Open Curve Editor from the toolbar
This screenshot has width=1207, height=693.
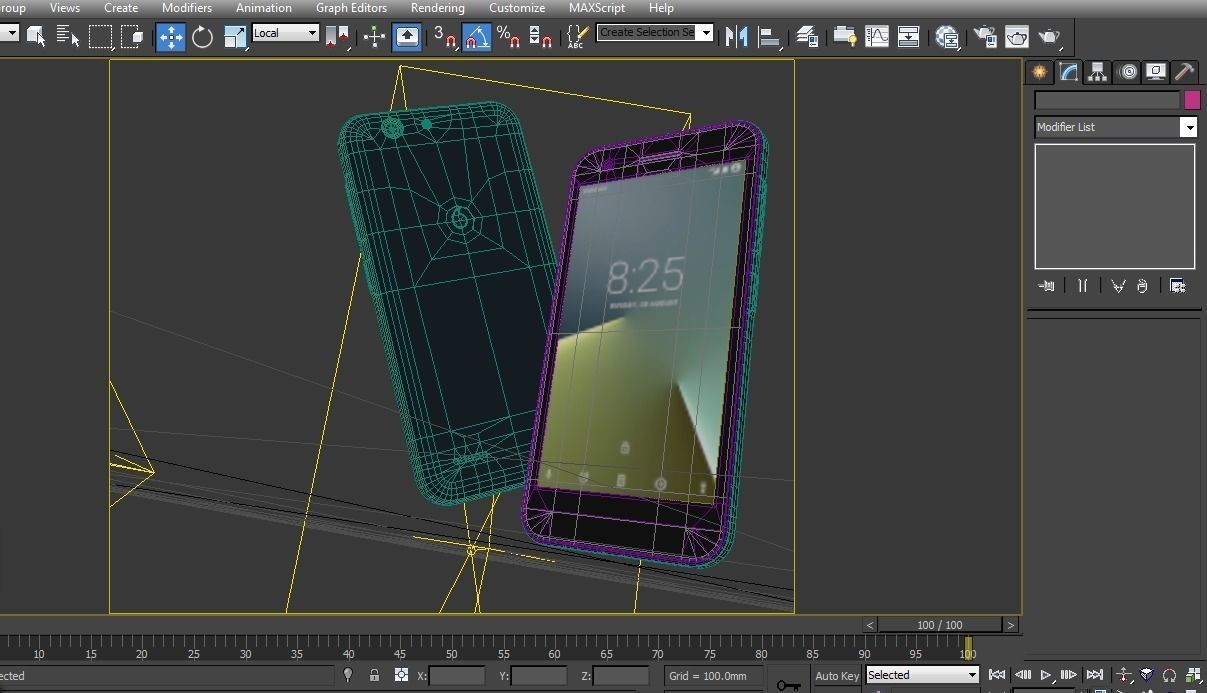coord(877,37)
